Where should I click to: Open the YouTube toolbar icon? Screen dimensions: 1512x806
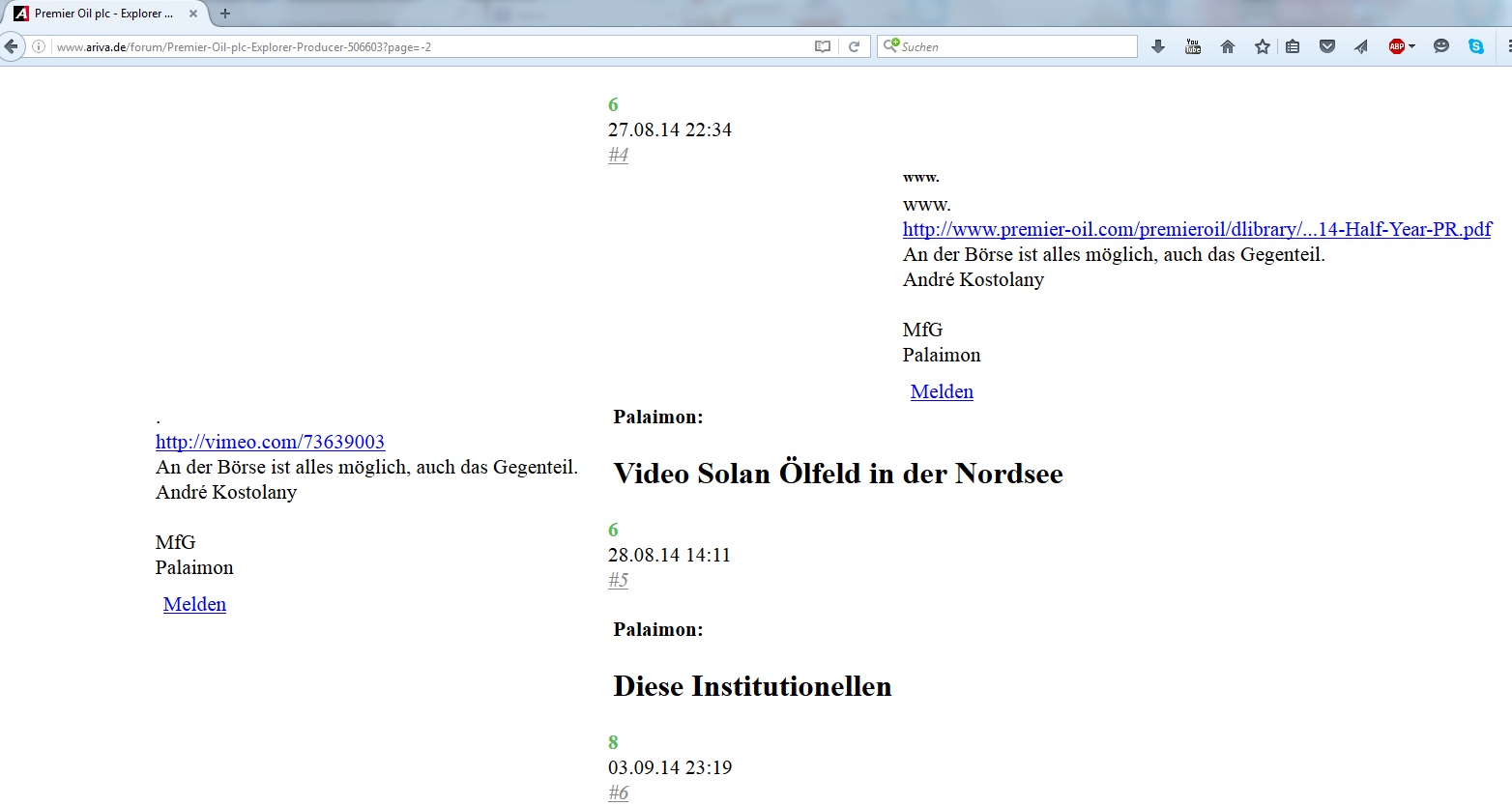(x=1193, y=46)
